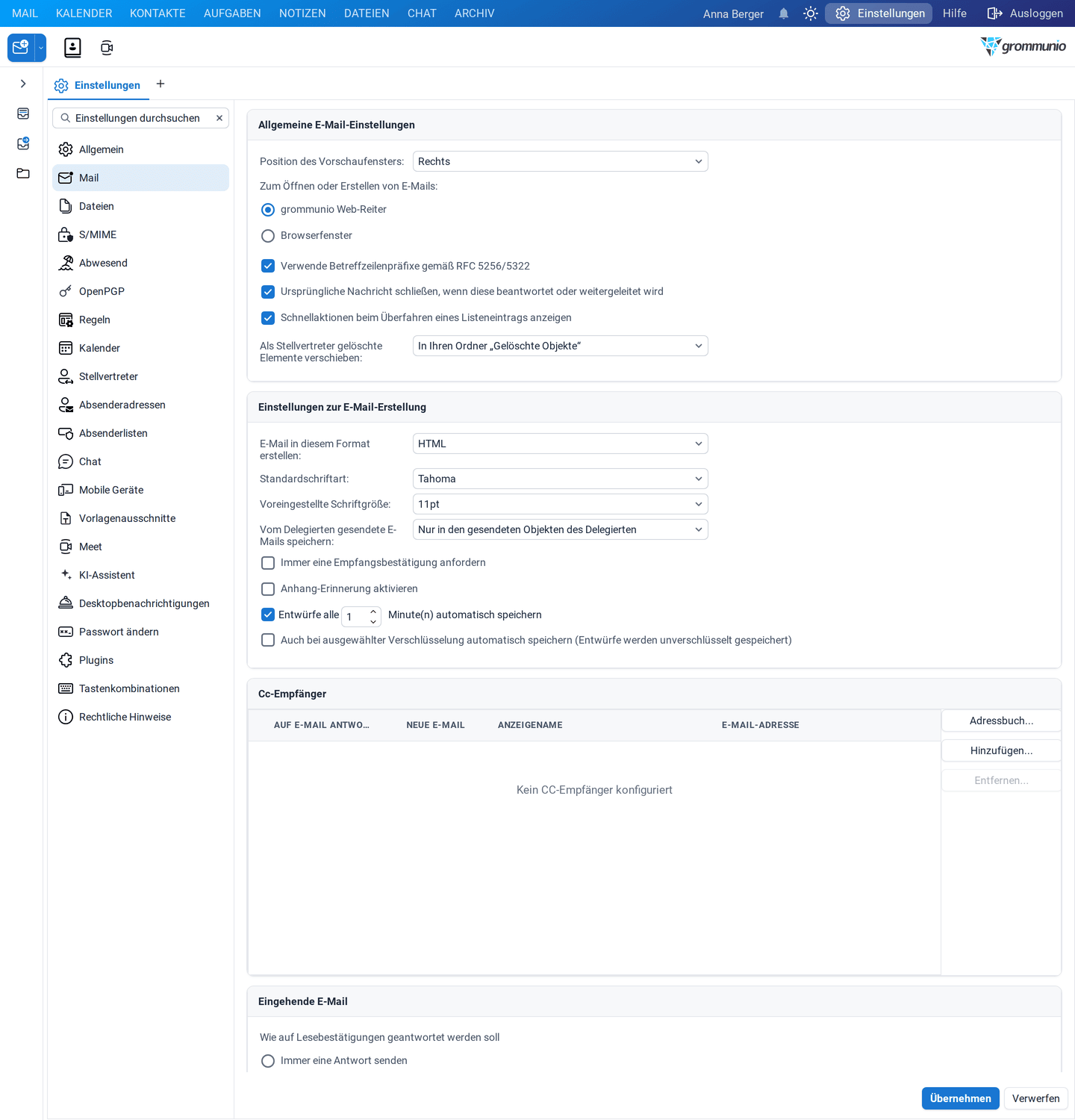
Task: Enable Empfangsbestätigung anfordern checkbox
Action: click(x=268, y=563)
